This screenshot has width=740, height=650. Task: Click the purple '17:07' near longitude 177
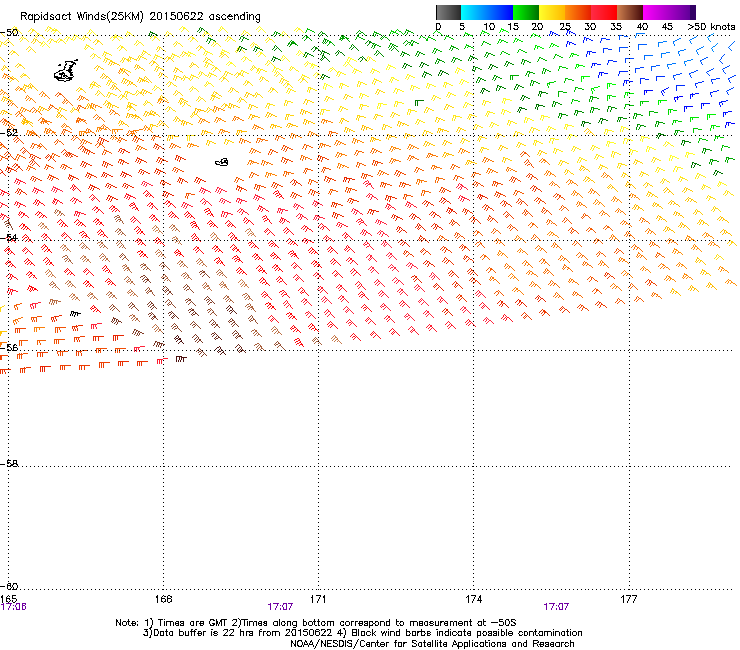(x=556, y=607)
